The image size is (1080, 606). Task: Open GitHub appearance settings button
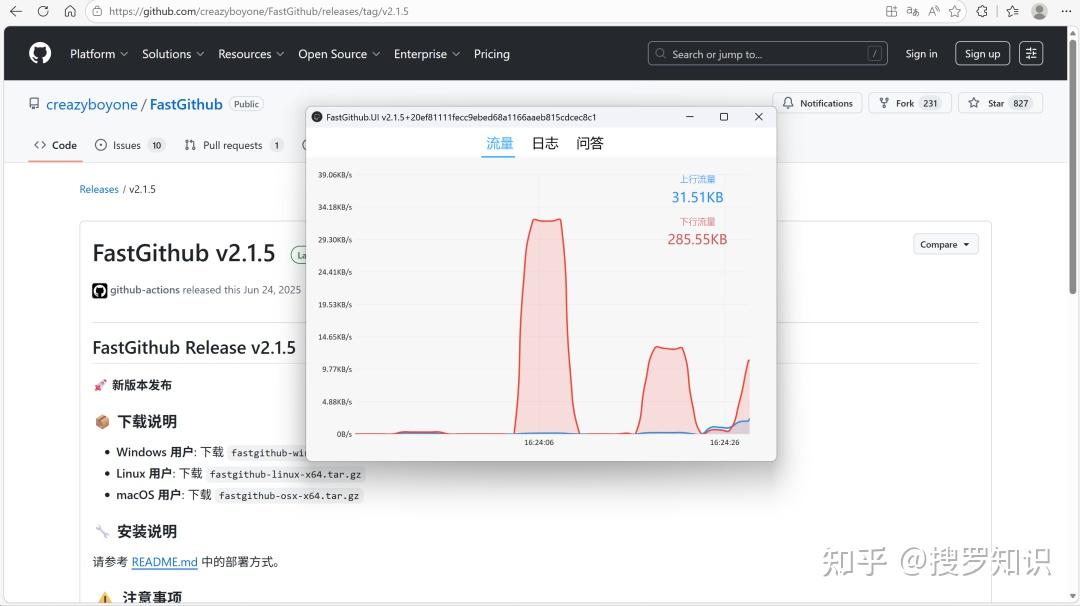1031,53
